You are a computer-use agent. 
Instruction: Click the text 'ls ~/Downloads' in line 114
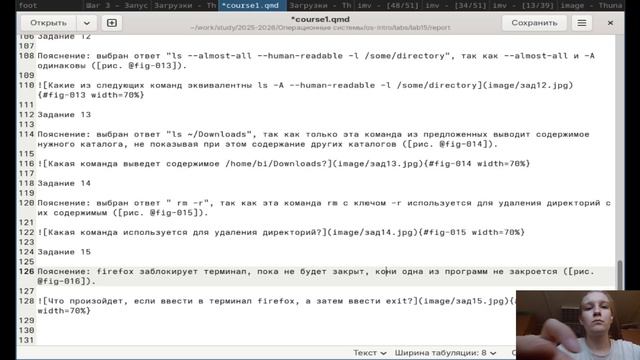point(209,134)
